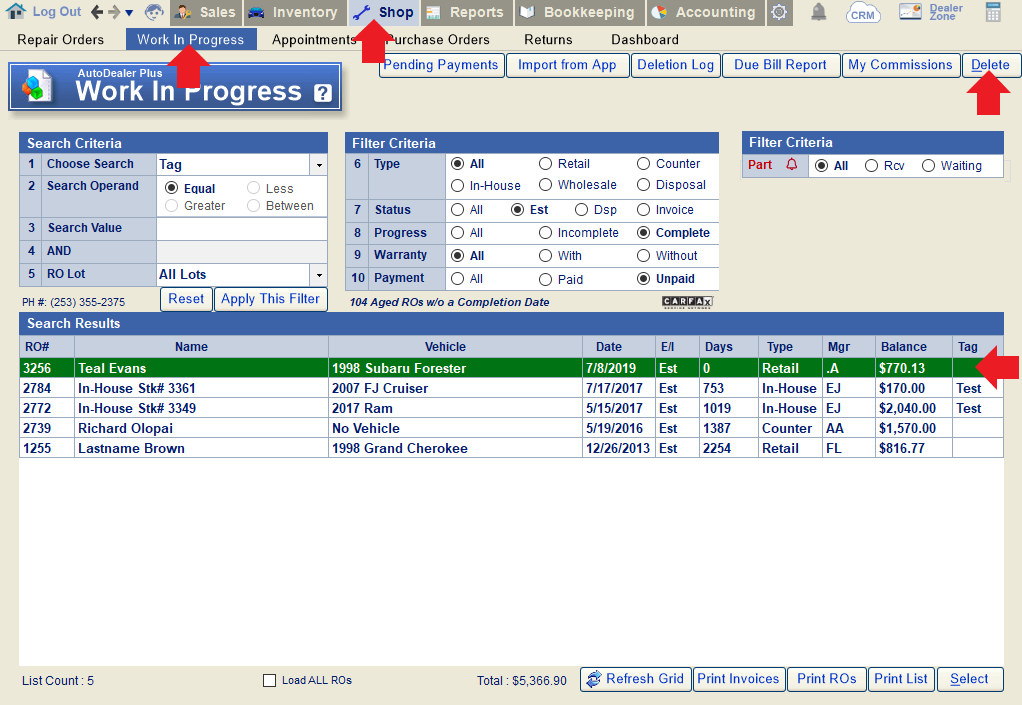Click the face avatar icon in top bar
Image resolution: width=1022 pixels, height=705 pixels.
coord(154,12)
